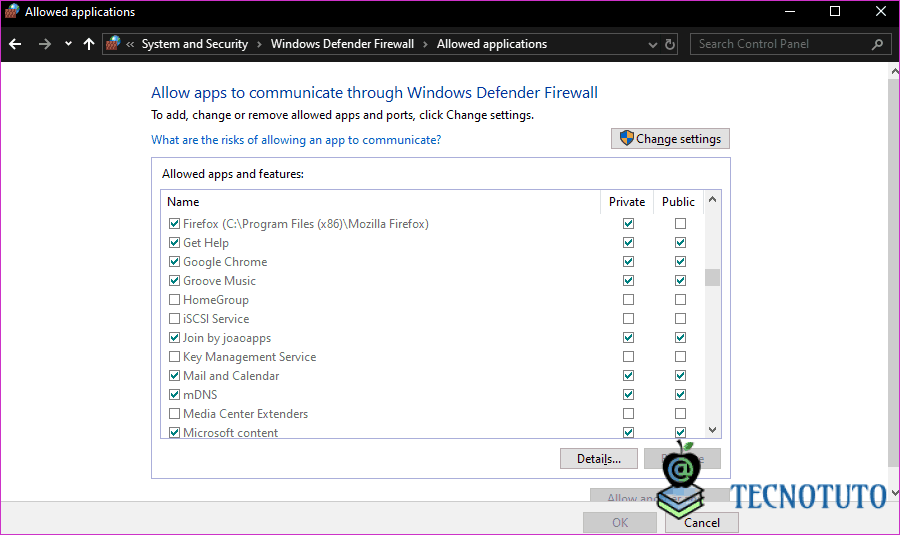Open recent locations dropdown arrow
This screenshot has width=900, height=535.
(x=68, y=44)
